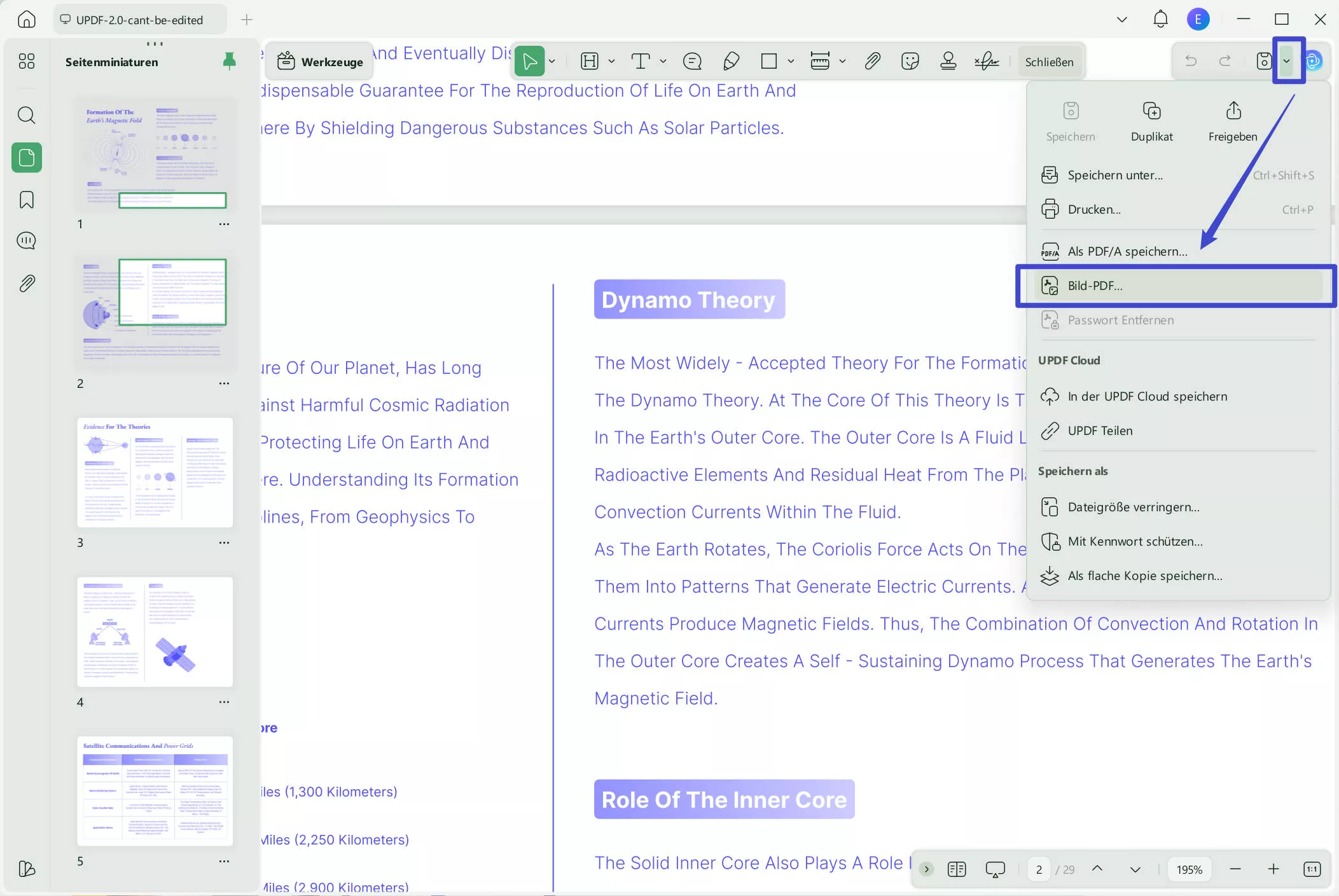This screenshot has height=896, width=1339.
Task: Click the zoom in plus button
Action: click(1273, 869)
